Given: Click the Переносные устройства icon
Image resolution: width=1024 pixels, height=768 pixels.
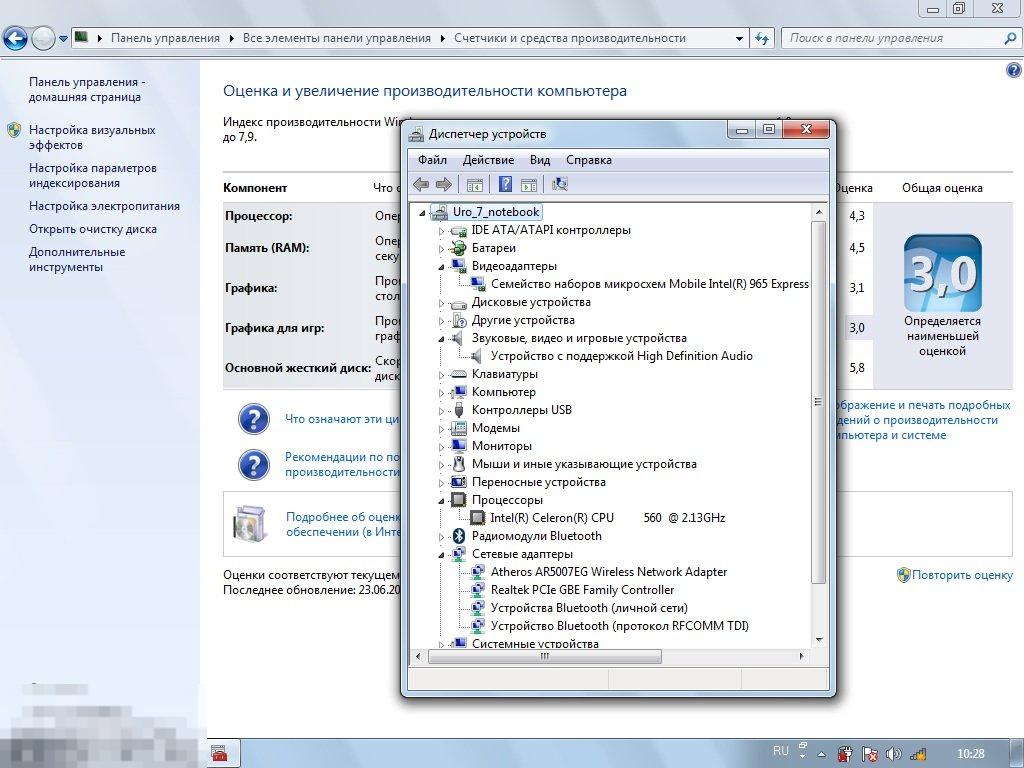Looking at the screenshot, I should pos(459,482).
